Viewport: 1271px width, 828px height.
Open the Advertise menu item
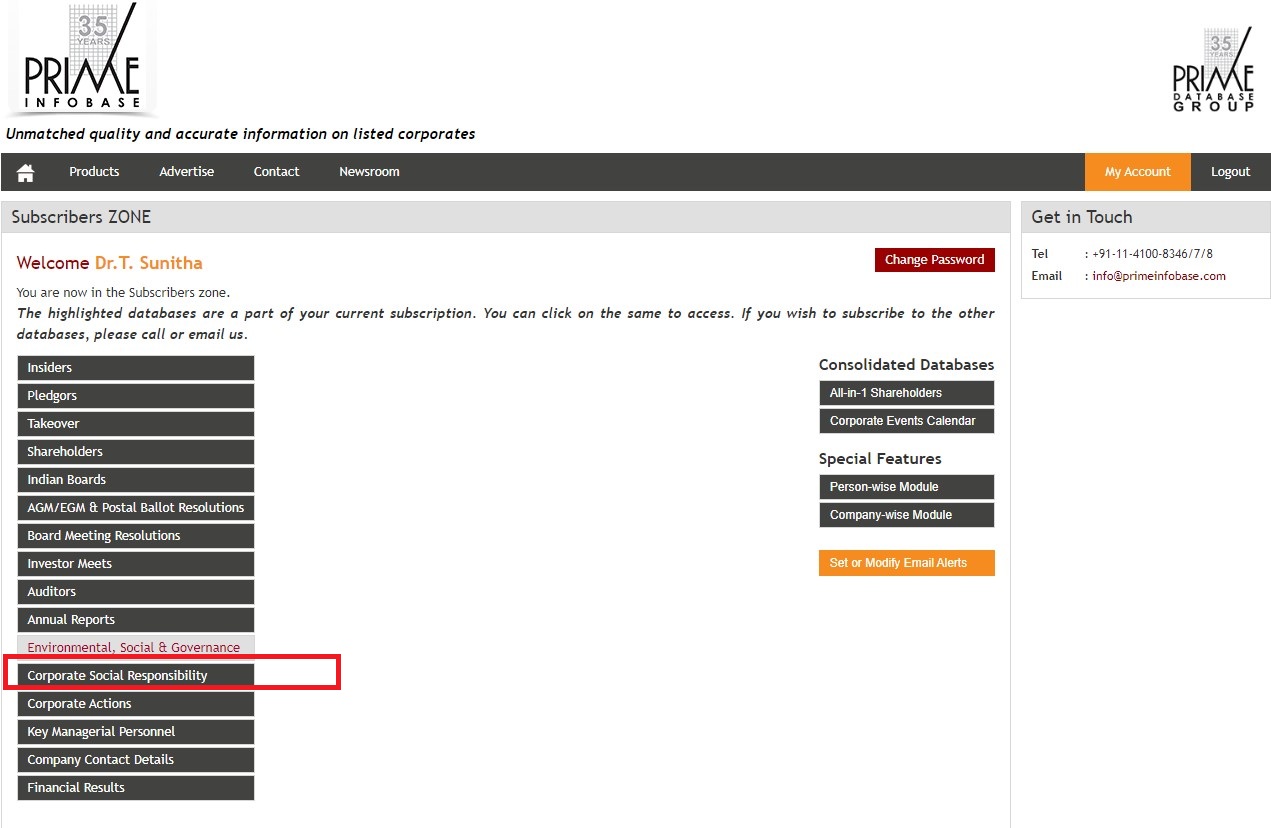(x=186, y=172)
